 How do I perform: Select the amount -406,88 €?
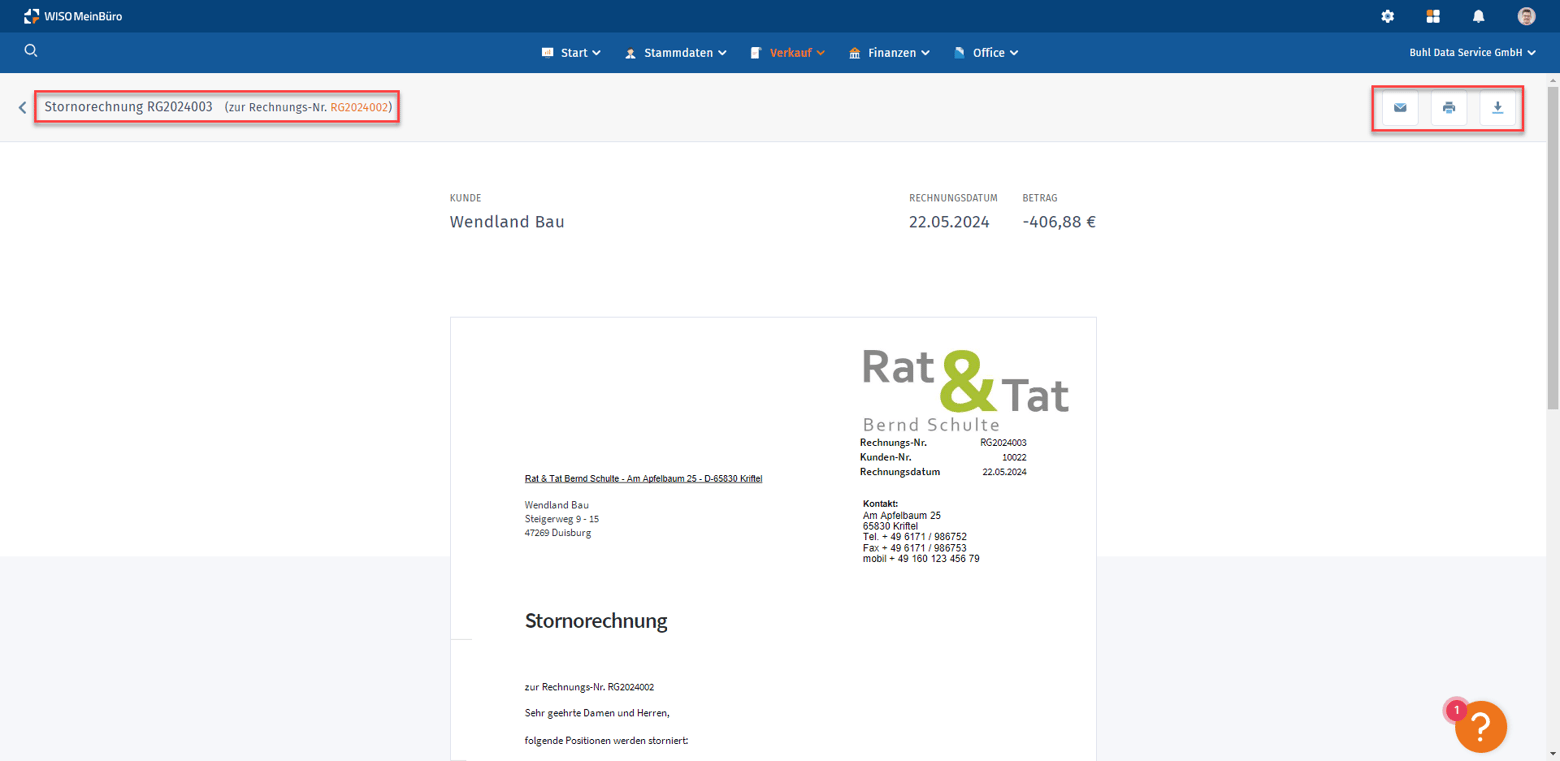(x=1059, y=222)
